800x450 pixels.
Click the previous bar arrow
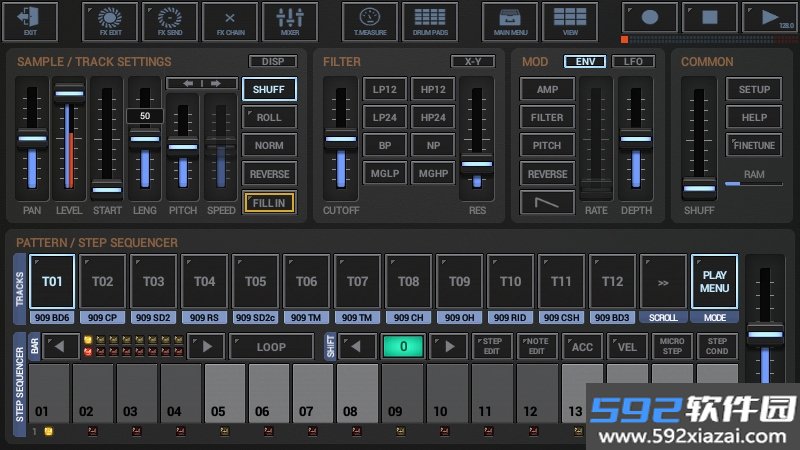61,347
